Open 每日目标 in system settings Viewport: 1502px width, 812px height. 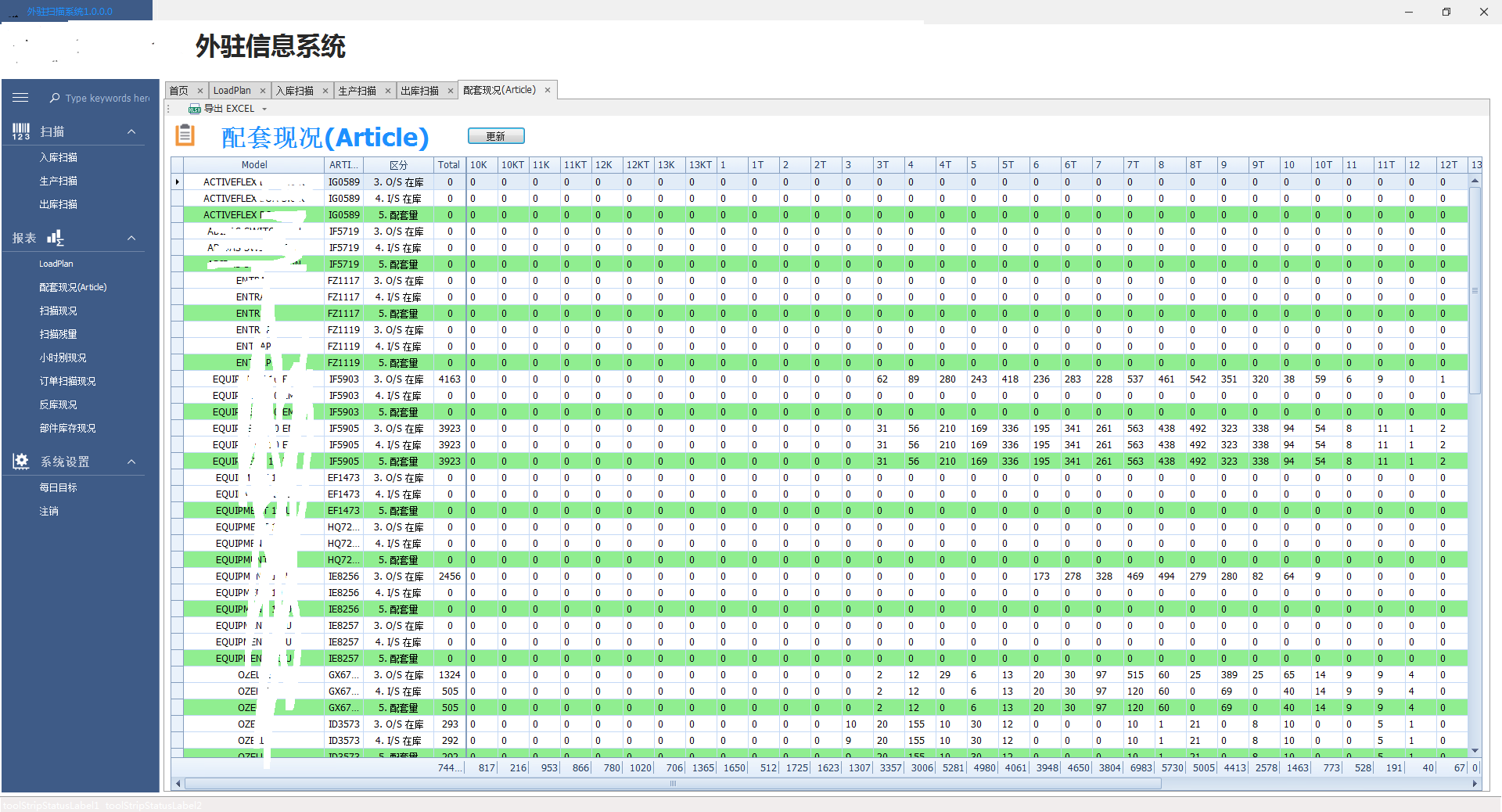click(59, 487)
